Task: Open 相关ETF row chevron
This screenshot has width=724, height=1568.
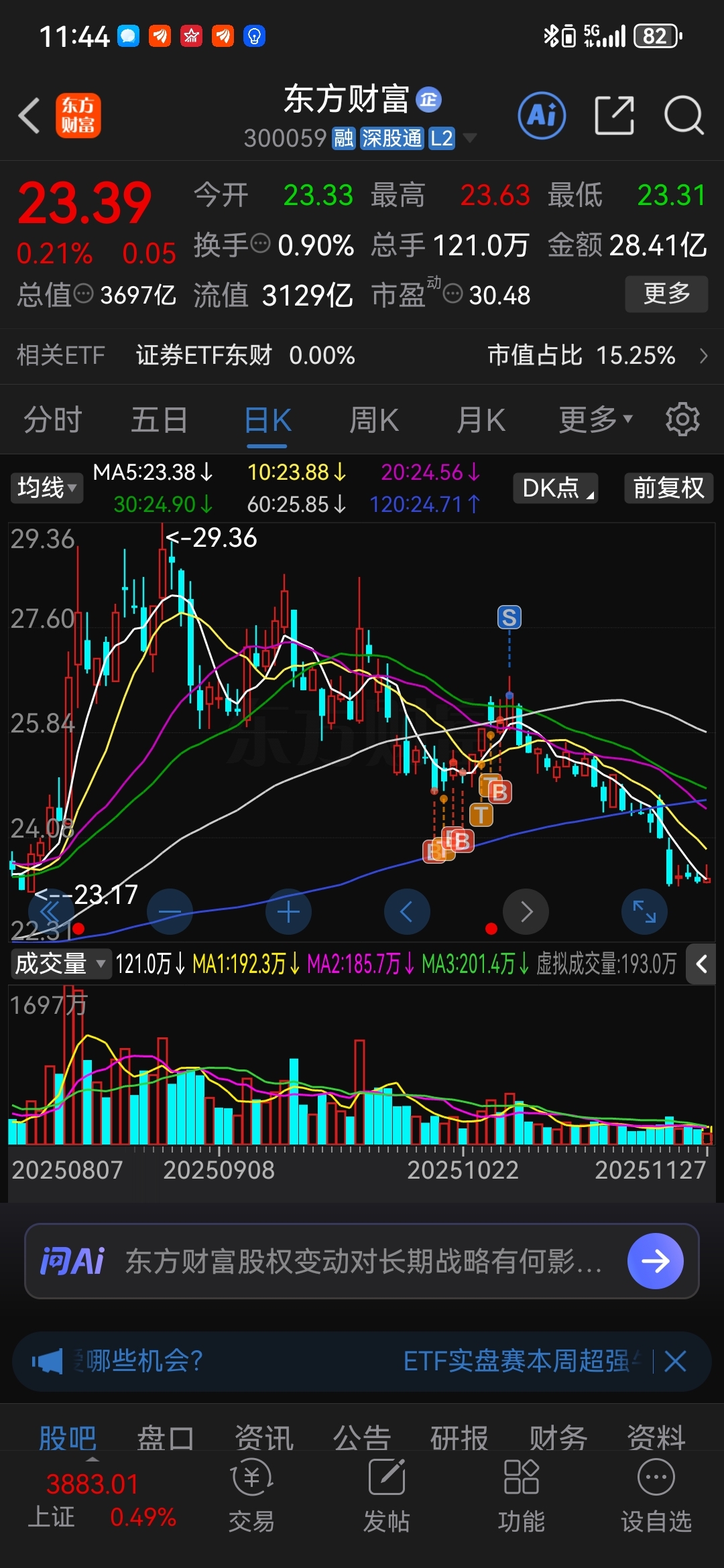Action: coord(703,355)
